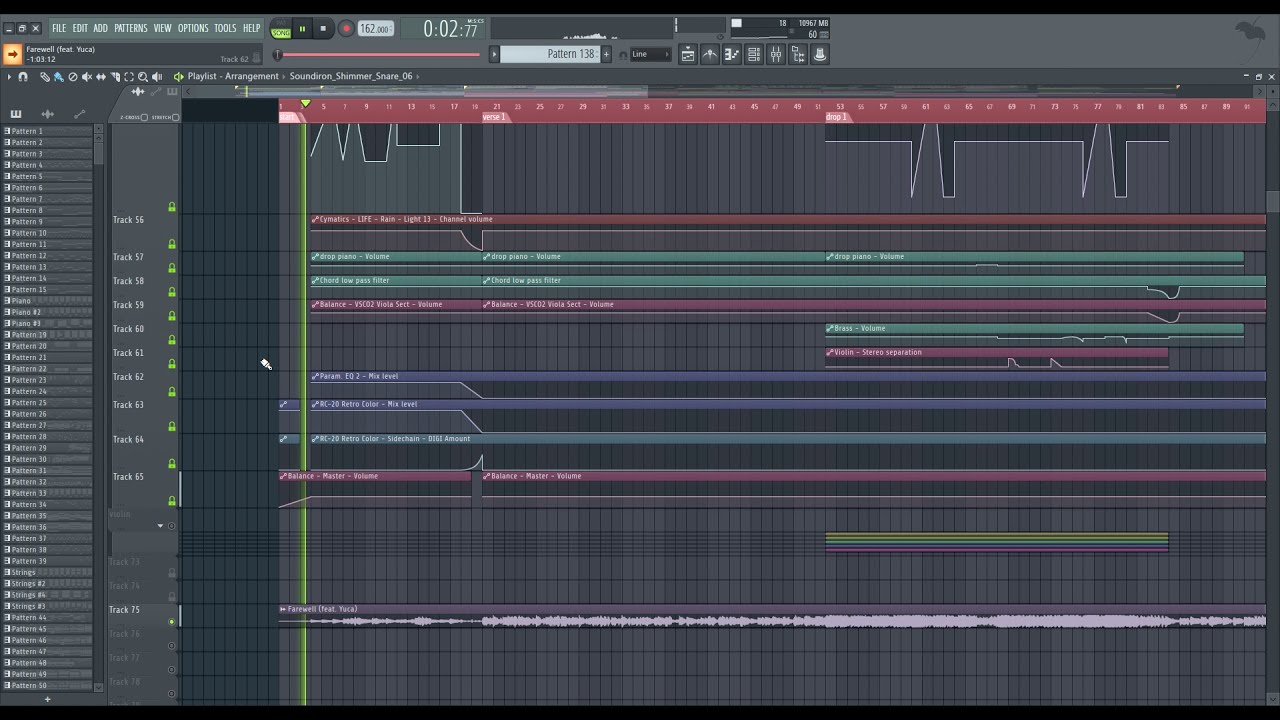Open the VIEW menu
The width and height of the screenshot is (1280, 720).
(x=162, y=28)
